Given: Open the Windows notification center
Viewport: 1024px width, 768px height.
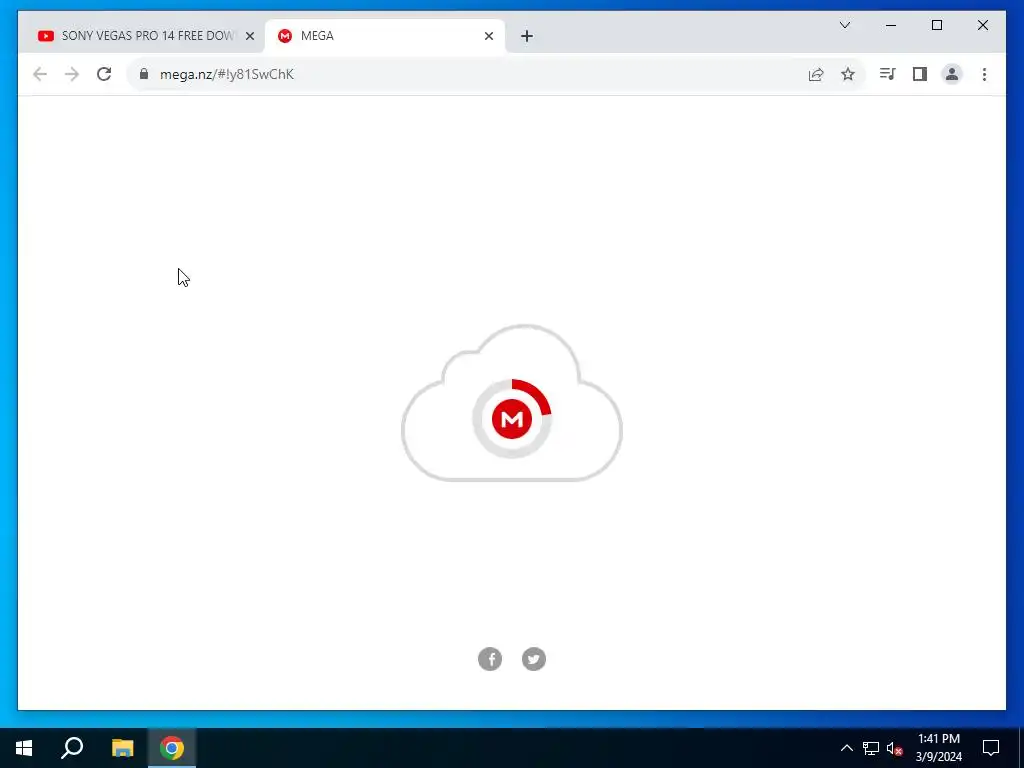Looking at the screenshot, I should pyautogui.click(x=991, y=748).
